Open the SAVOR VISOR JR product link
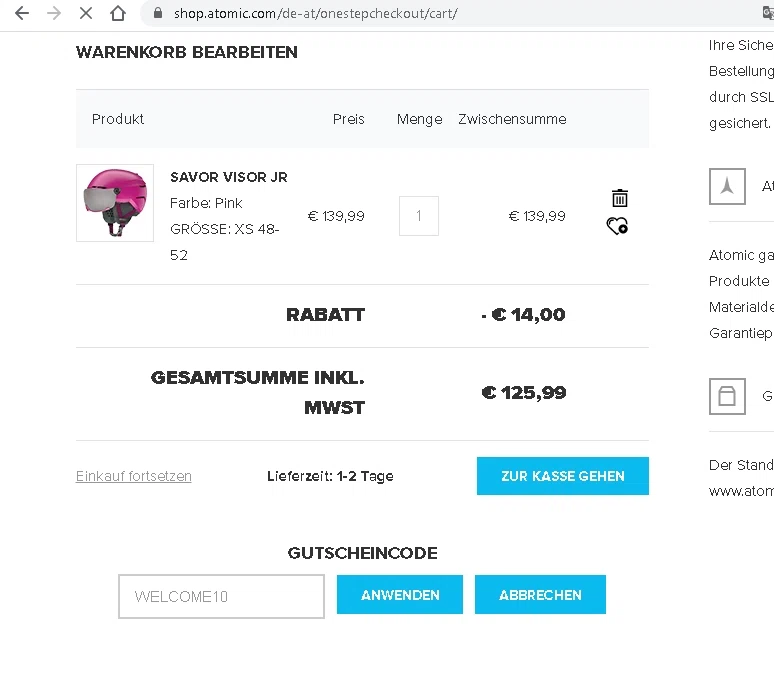The width and height of the screenshot is (774, 681). pos(229,177)
